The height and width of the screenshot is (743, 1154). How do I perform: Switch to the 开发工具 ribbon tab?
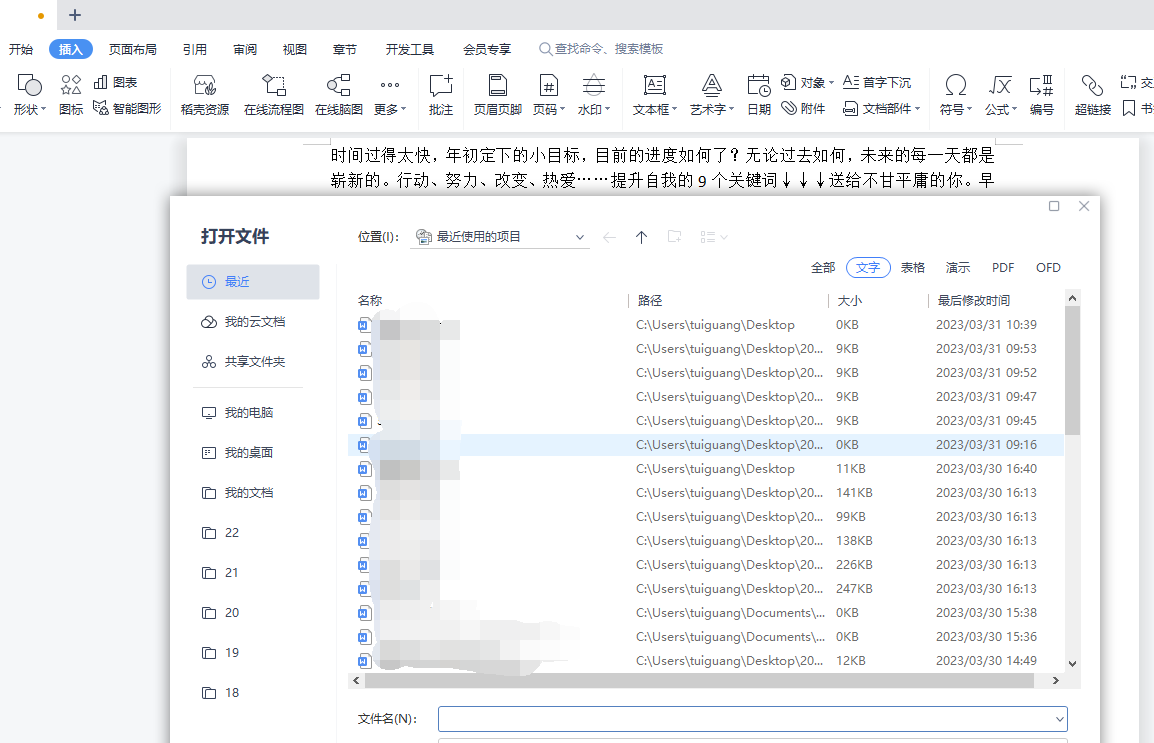(409, 49)
